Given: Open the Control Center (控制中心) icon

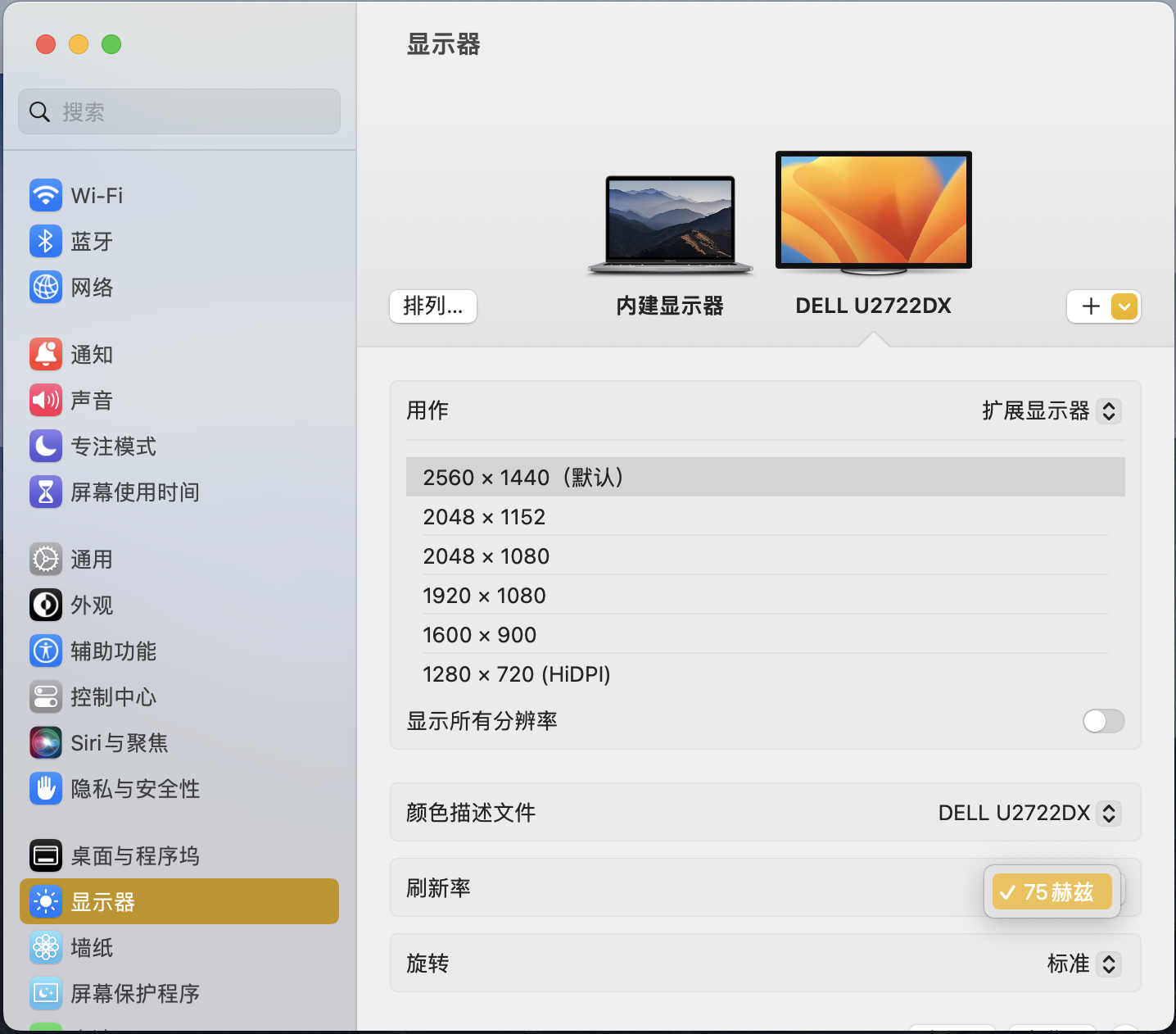Looking at the screenshot, I should (46, 696).
